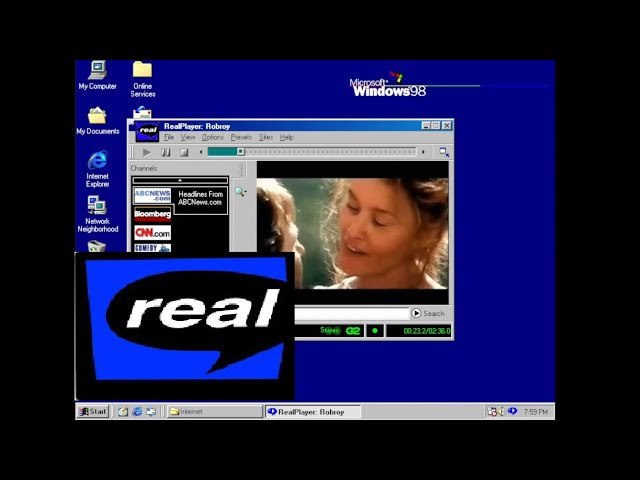Viewport: 640px width, 480px height.
Task: Click the position slider thumb
Action: [x=241, y=152]
